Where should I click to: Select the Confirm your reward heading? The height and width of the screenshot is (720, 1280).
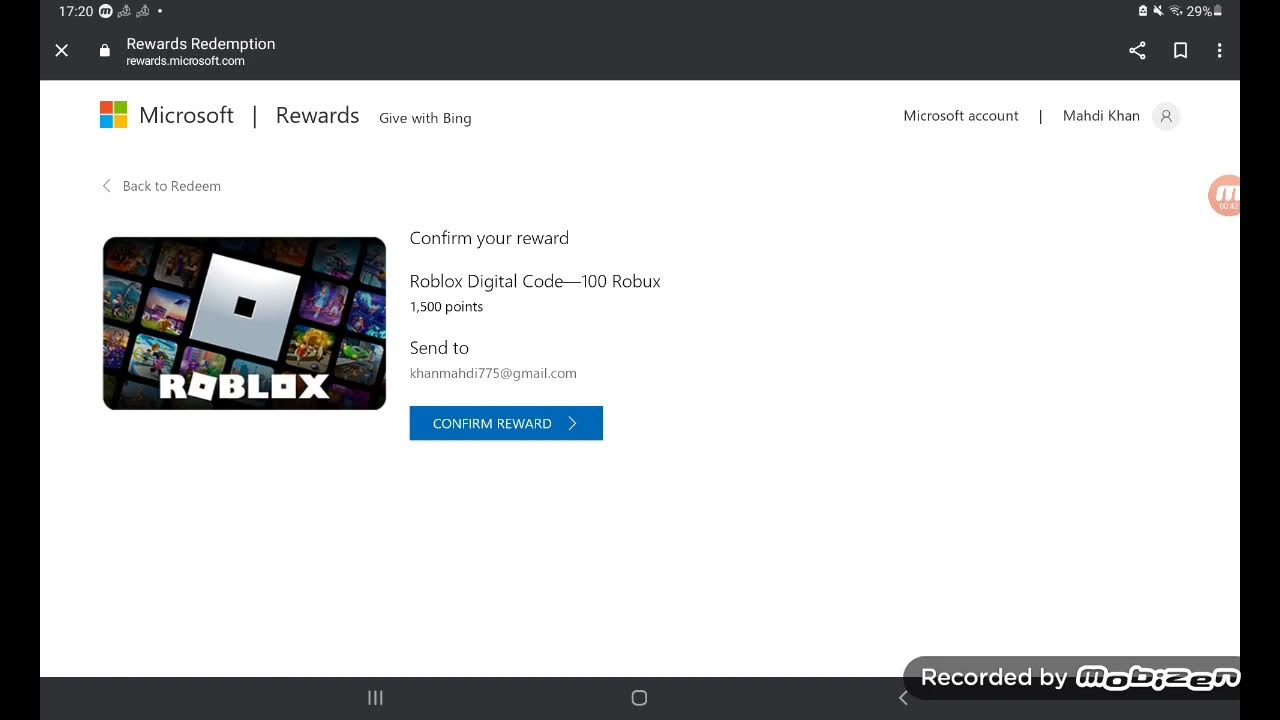point(489,238)
